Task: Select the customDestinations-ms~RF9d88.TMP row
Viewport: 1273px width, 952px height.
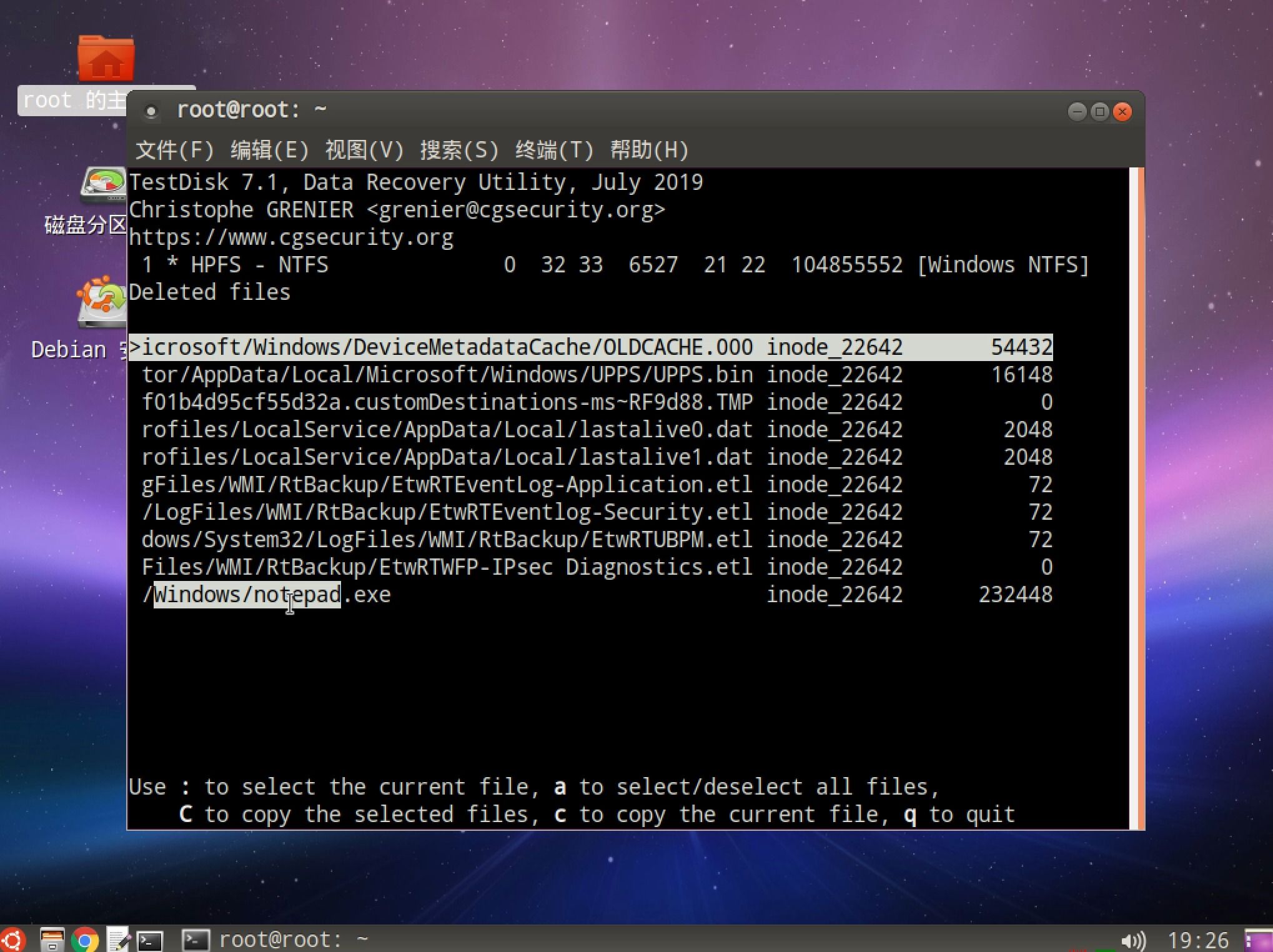Action: point(591,402)
